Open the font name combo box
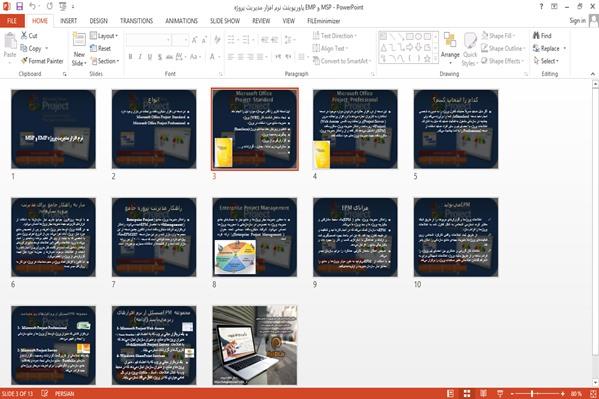This screenshot has height=399, width=599. point(148,40)
